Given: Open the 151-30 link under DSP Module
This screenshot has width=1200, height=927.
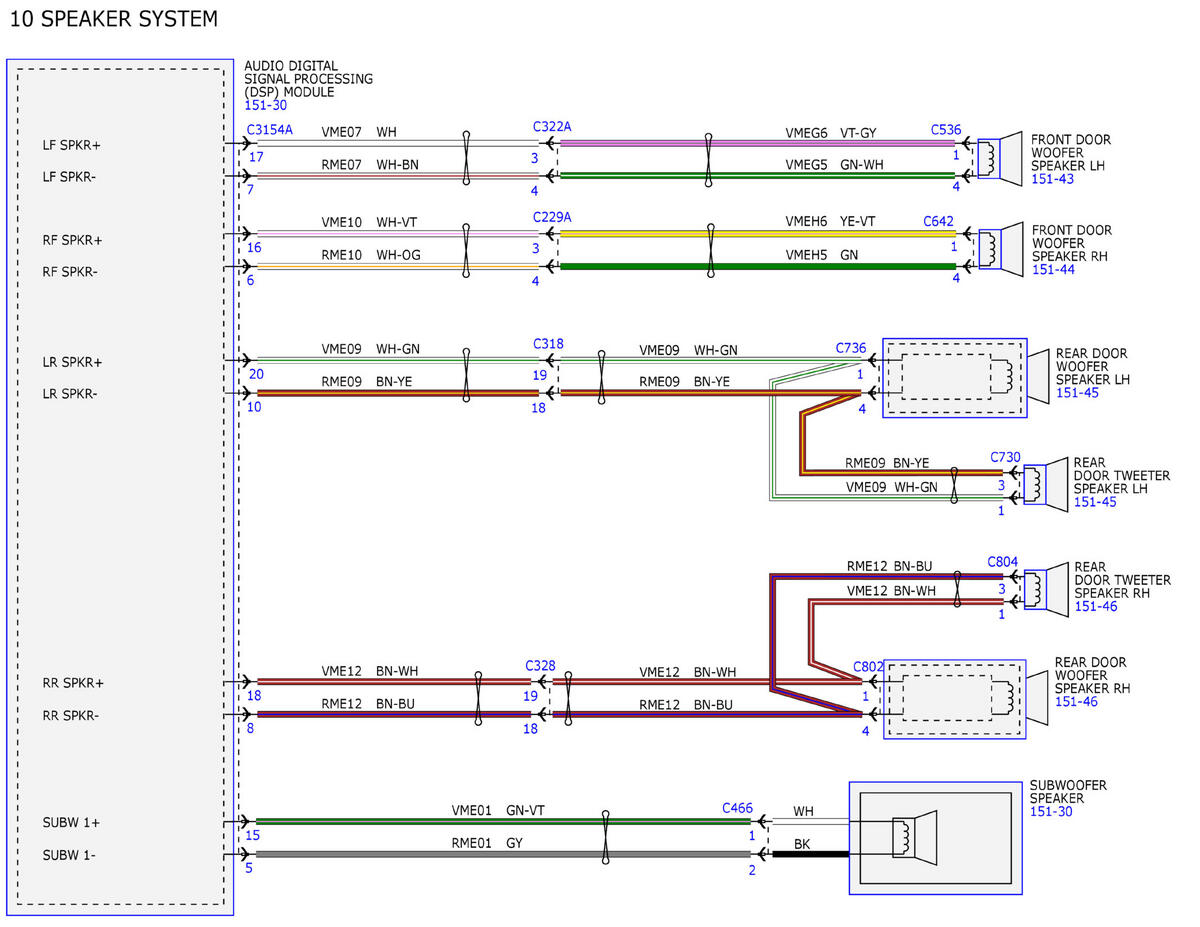Looking at the screenshot, I should tap(265, 105).
